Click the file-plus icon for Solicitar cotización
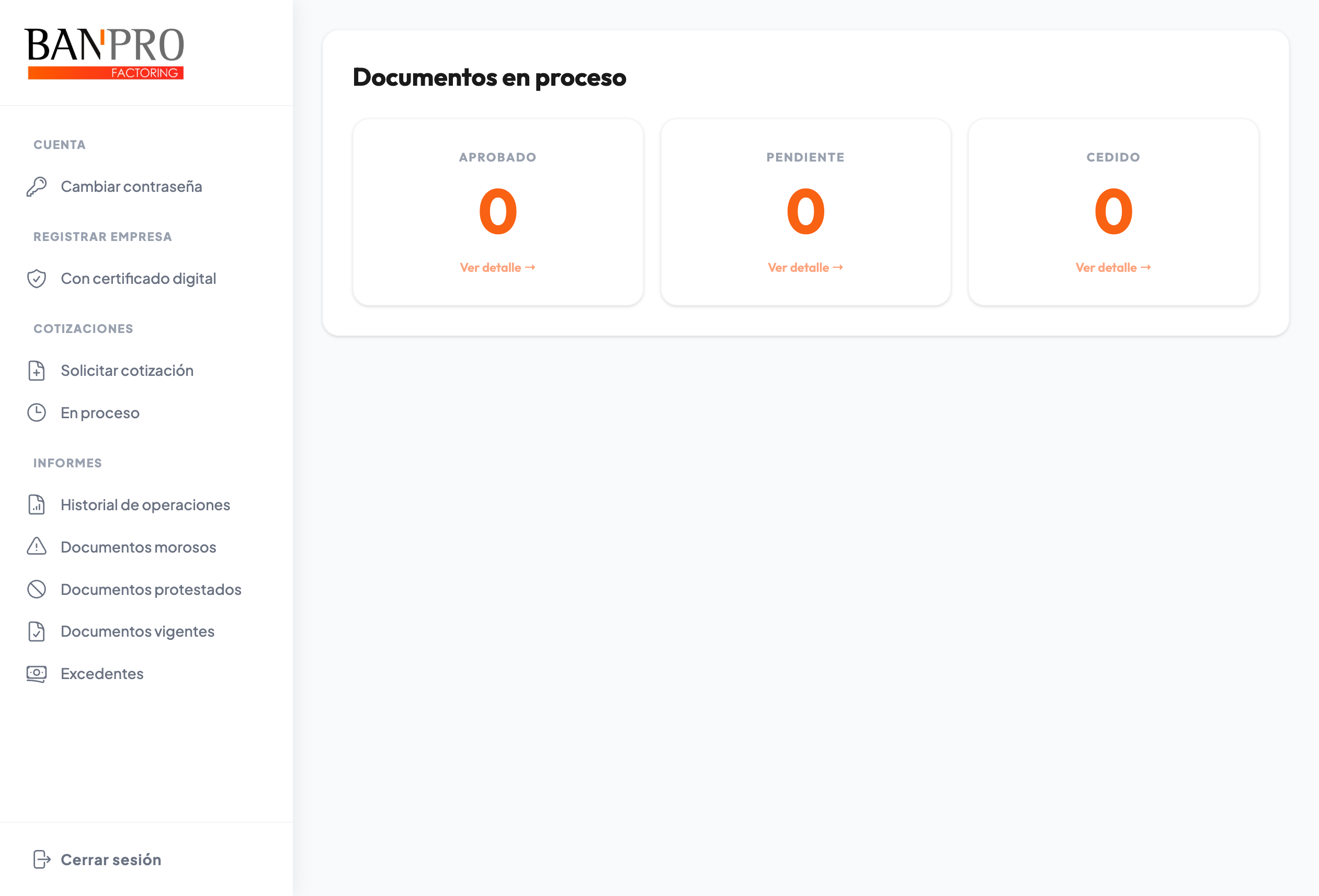The width and height of the screenshot is (1319, 896). (37, 371)
